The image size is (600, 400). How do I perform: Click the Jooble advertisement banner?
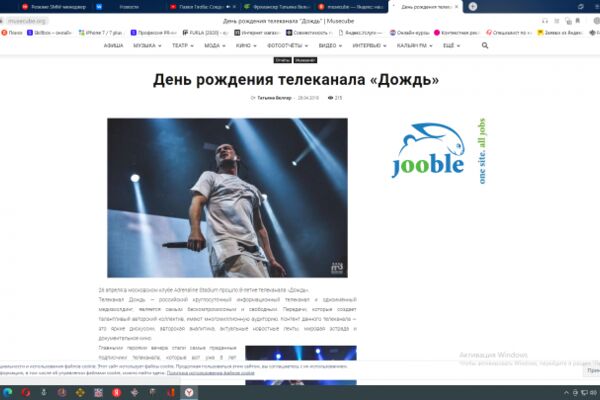(438, 151)
